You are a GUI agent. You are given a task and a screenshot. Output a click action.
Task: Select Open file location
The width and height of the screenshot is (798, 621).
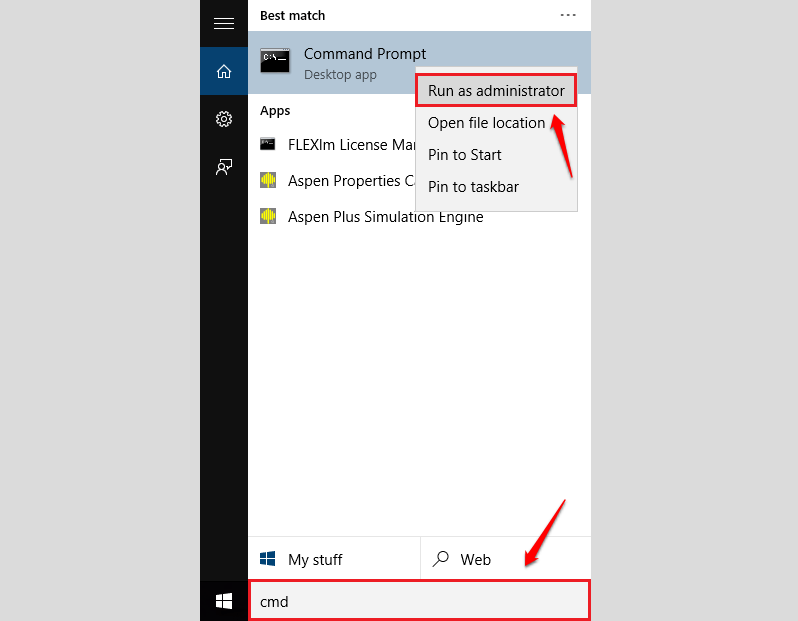[x=486, y=123]
